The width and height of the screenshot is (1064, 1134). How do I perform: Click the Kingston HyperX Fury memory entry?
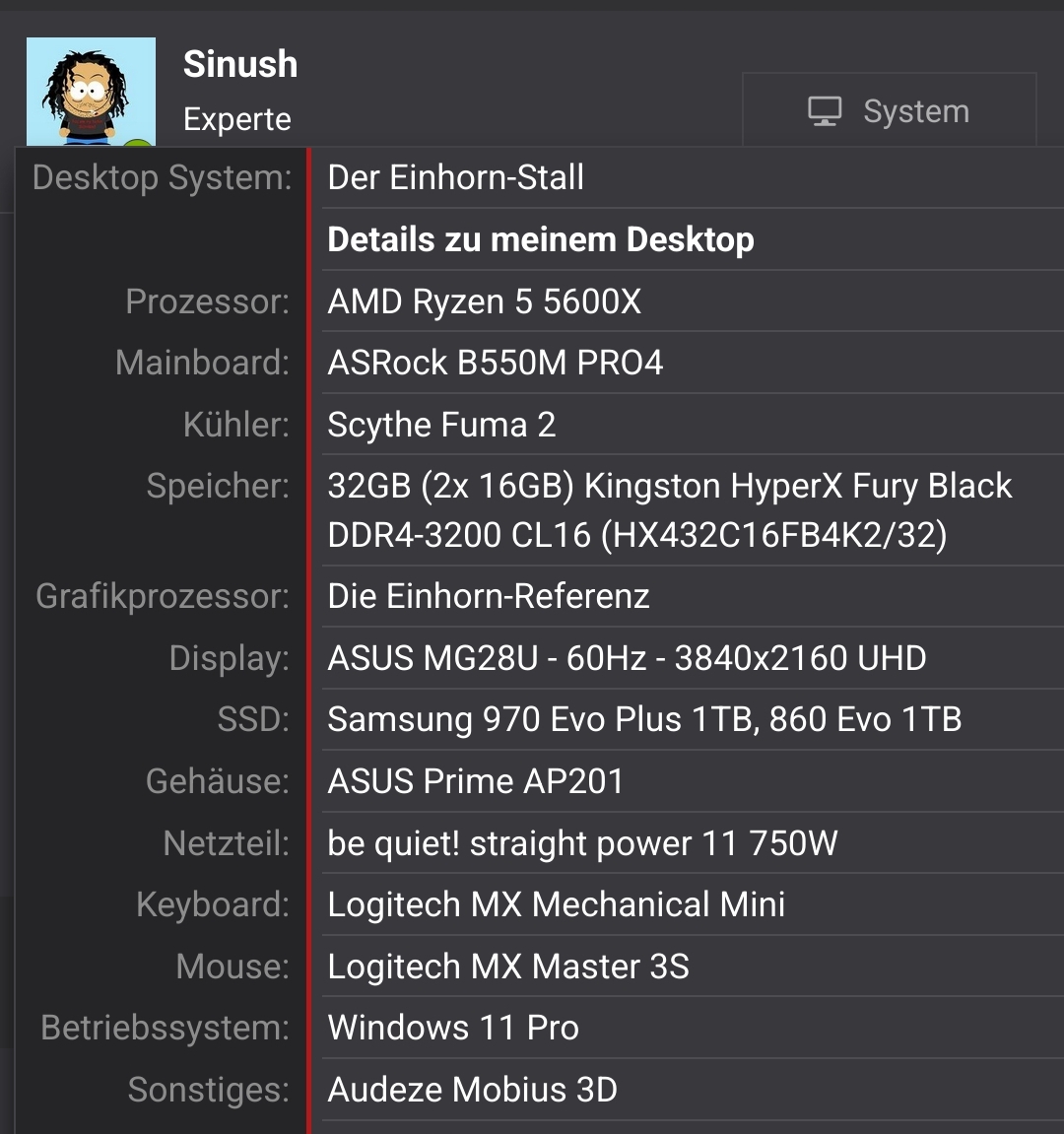669,510
